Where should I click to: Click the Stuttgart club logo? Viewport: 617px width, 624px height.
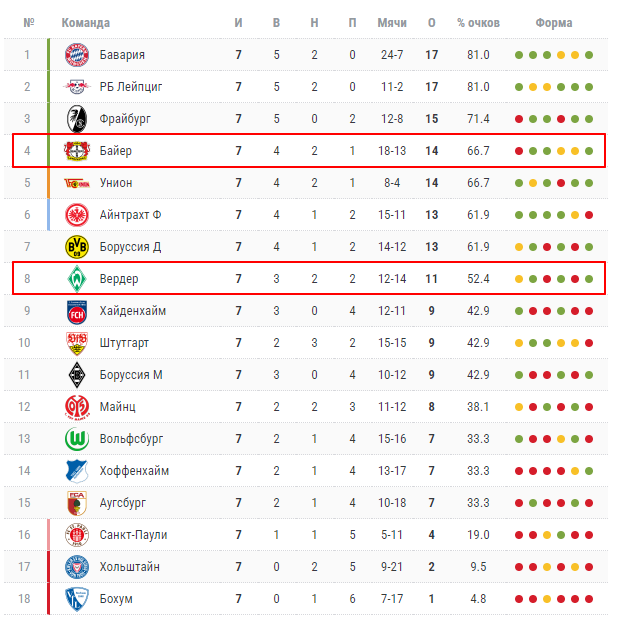(x=77, y=343)
